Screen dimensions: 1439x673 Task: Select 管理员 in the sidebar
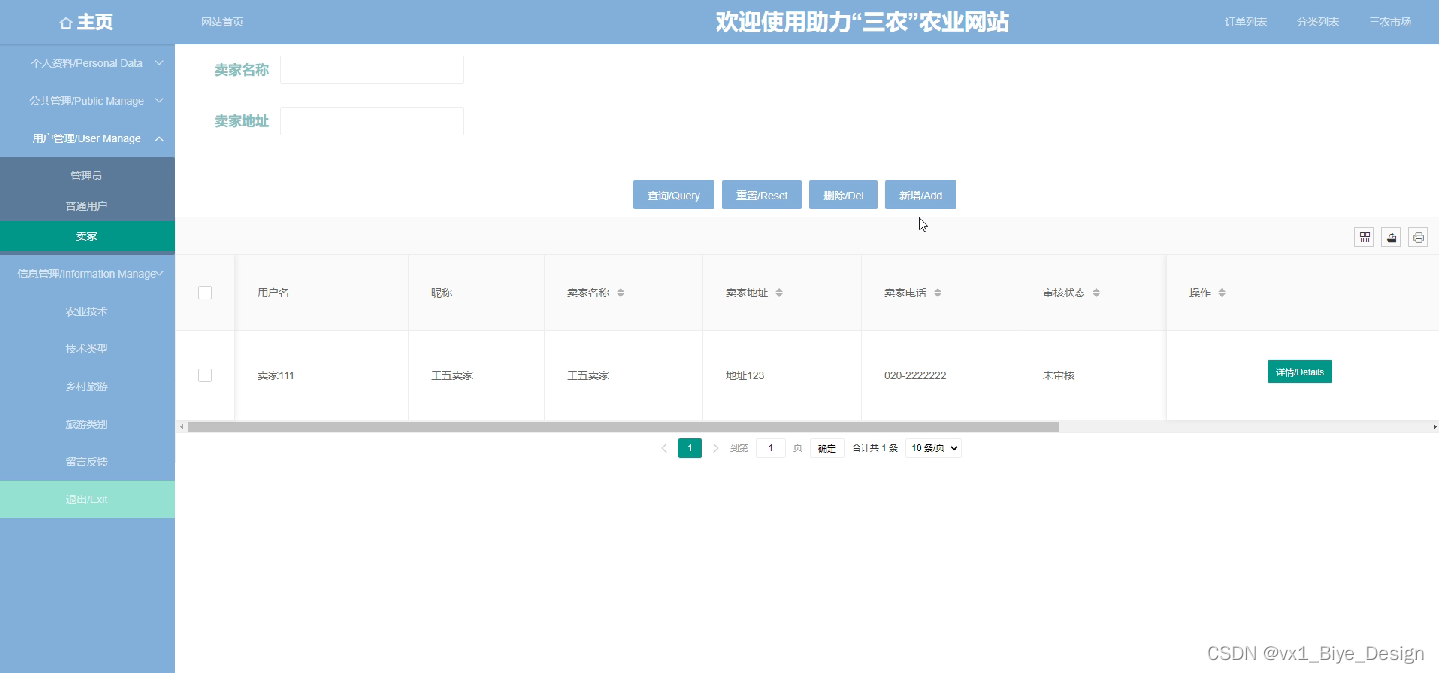87,175
